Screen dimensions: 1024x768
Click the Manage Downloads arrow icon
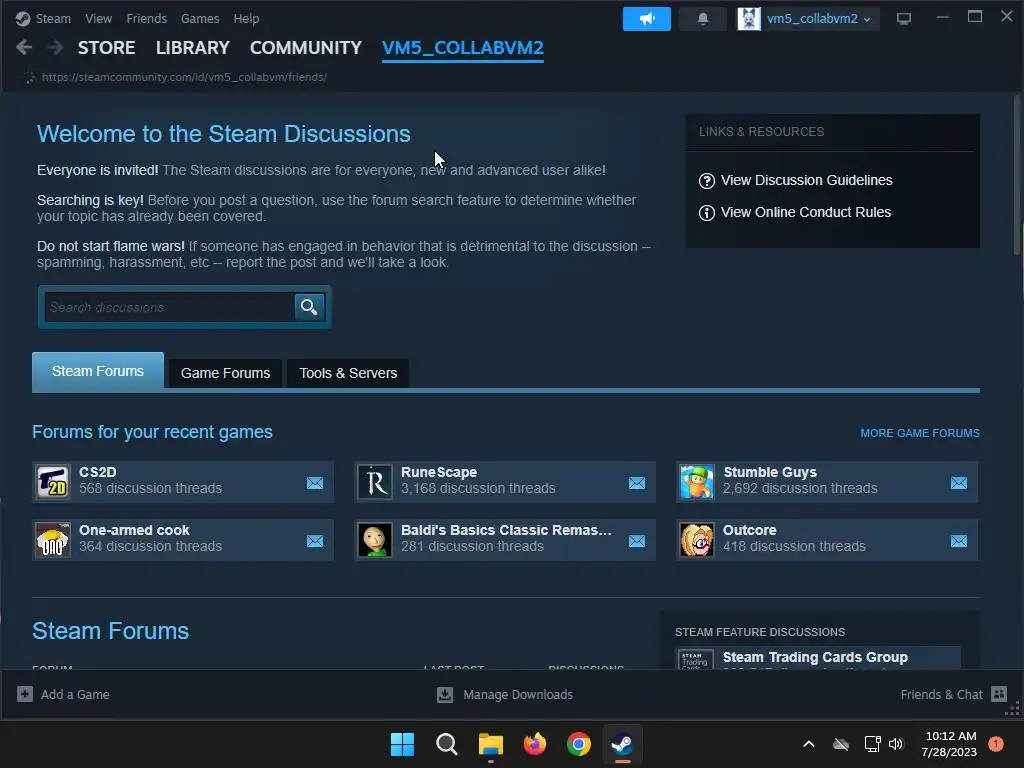coord(445,695)
